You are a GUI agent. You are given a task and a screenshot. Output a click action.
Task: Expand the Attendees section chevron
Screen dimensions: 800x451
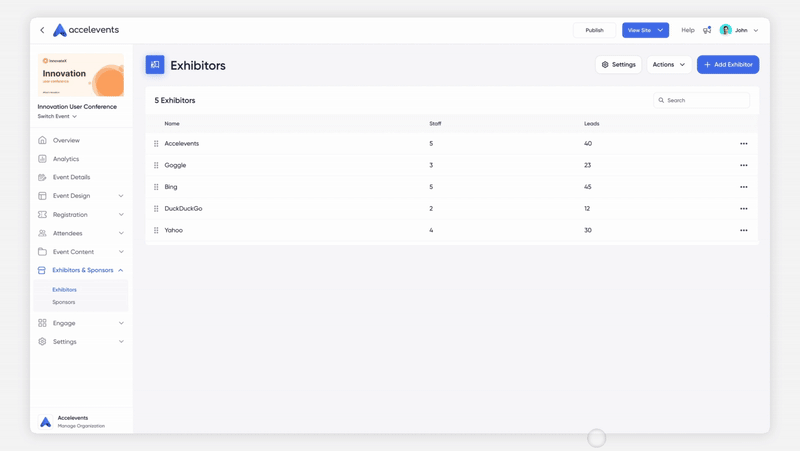(121, 233)
